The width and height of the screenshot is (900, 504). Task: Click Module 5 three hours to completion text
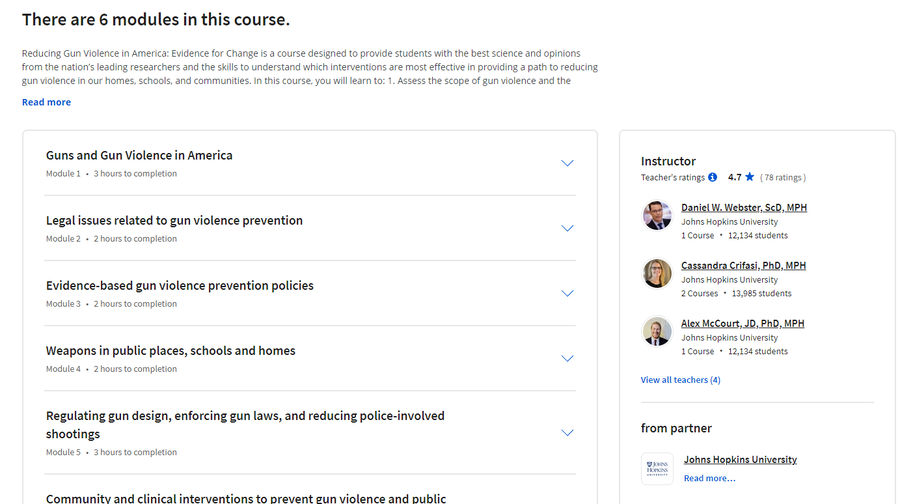pos(111,452)
